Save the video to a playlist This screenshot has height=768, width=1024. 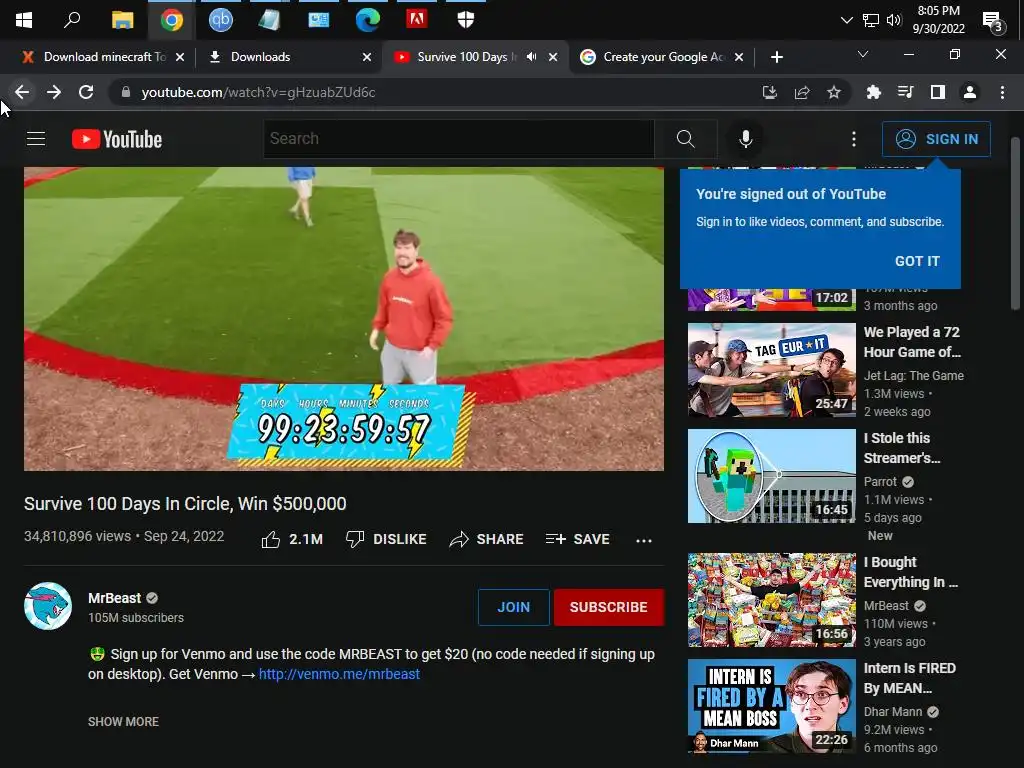click(x=578, y=539)
